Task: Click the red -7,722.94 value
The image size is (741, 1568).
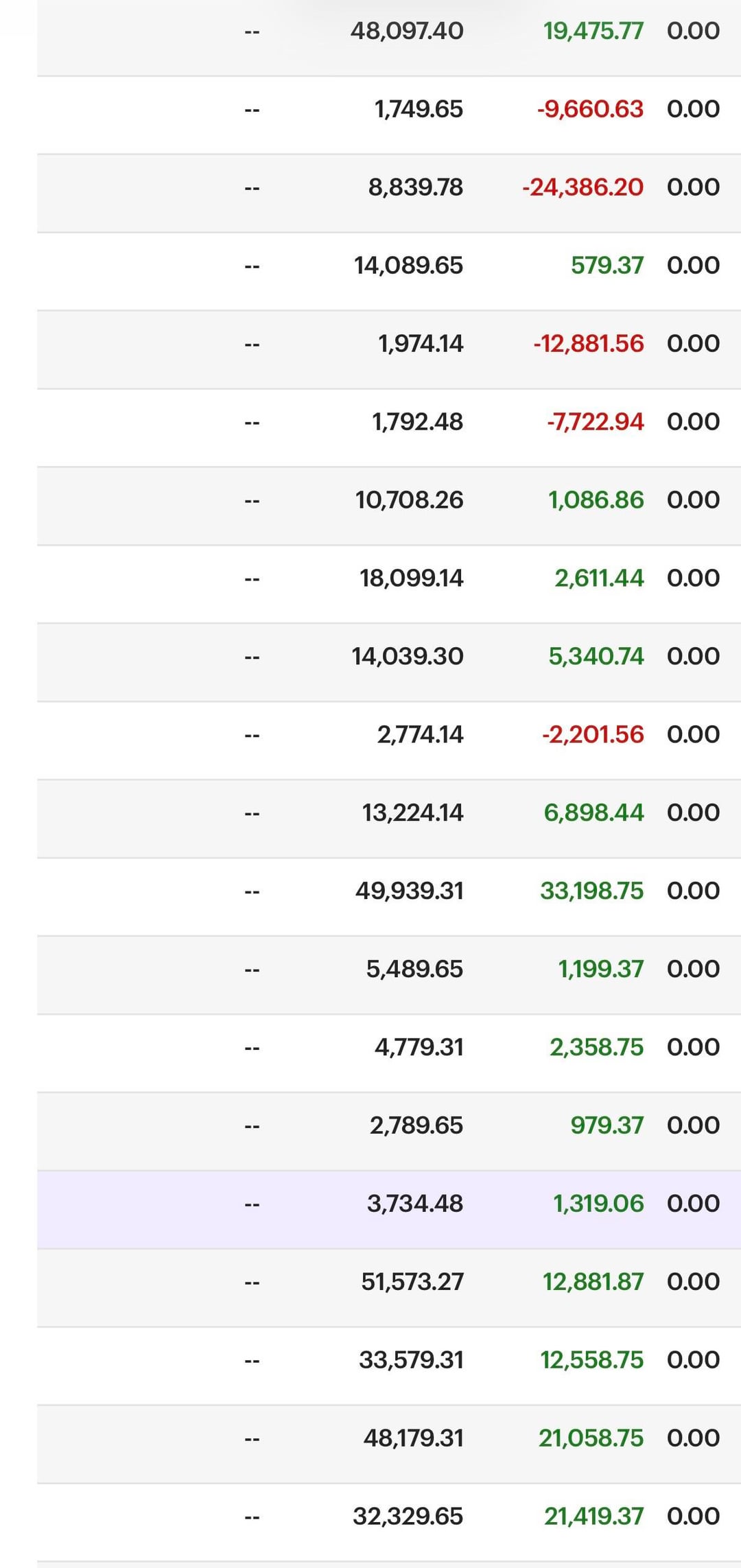Action: tap(595, 422)
